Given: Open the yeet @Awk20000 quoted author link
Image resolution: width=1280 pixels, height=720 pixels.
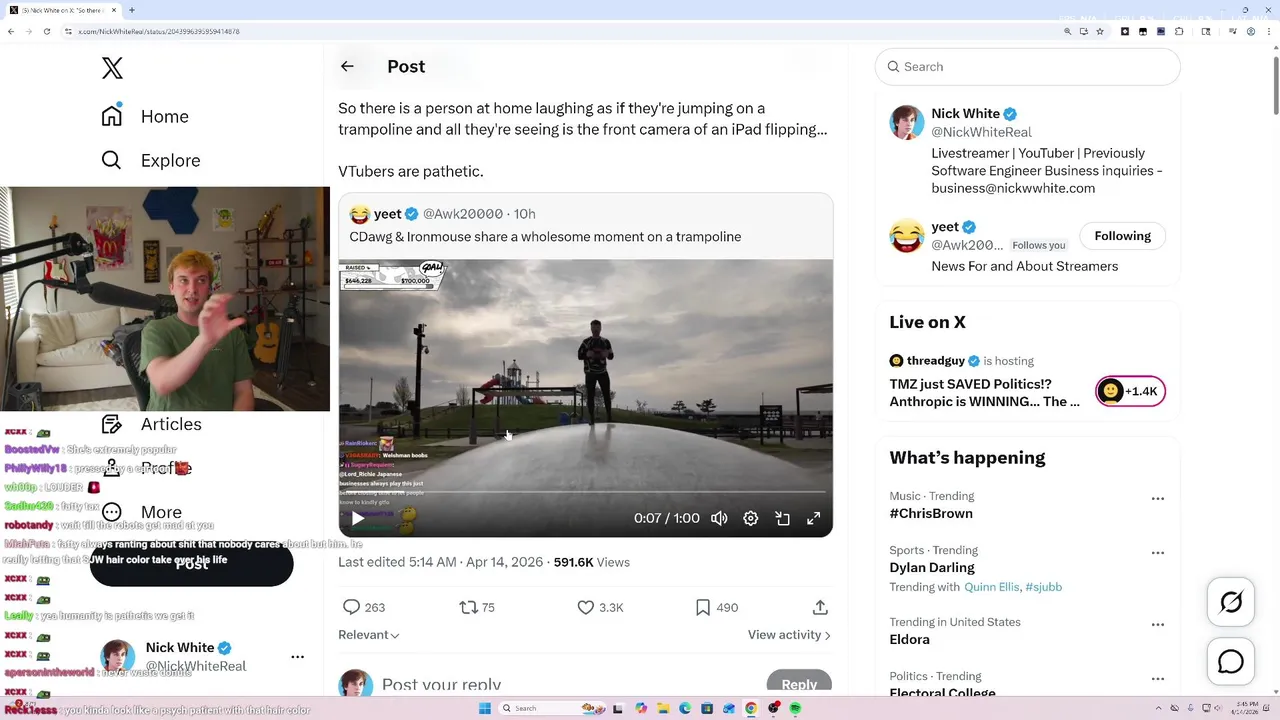Looking at the screenshot, I should pyautogui.click(x=462, y=214).
